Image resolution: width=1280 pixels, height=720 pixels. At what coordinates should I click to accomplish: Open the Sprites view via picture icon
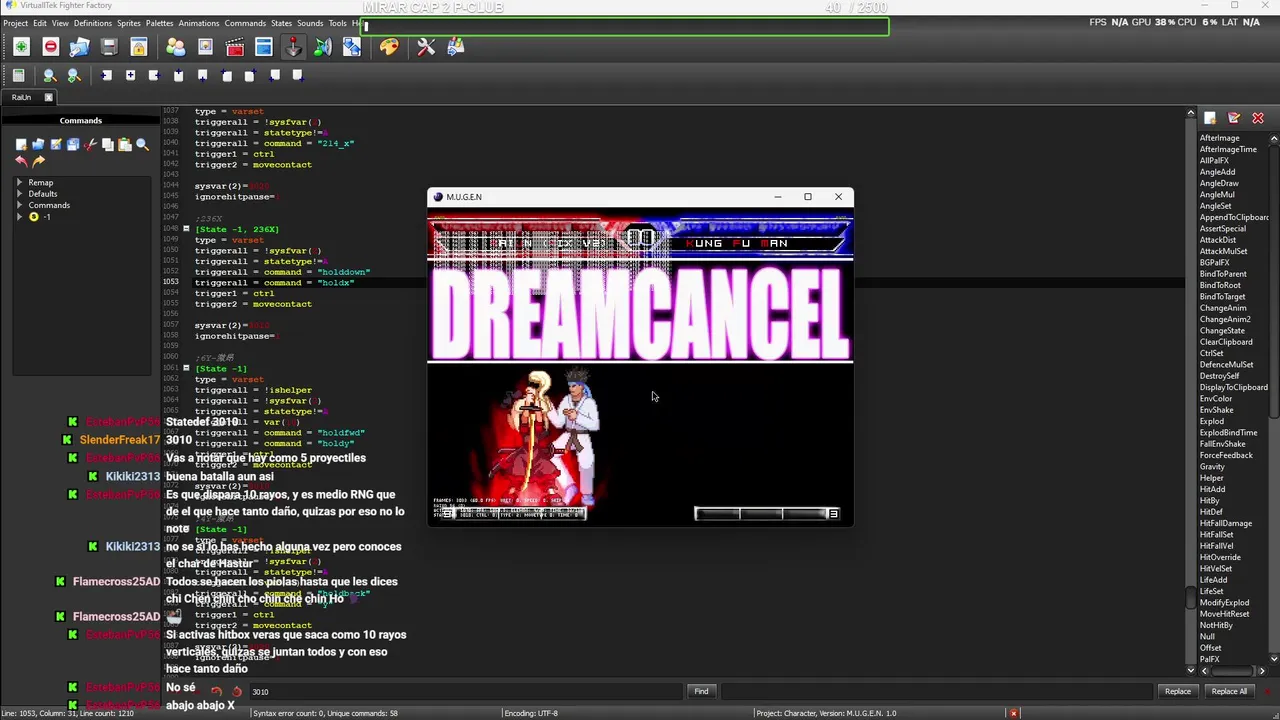tap(205, 47)
